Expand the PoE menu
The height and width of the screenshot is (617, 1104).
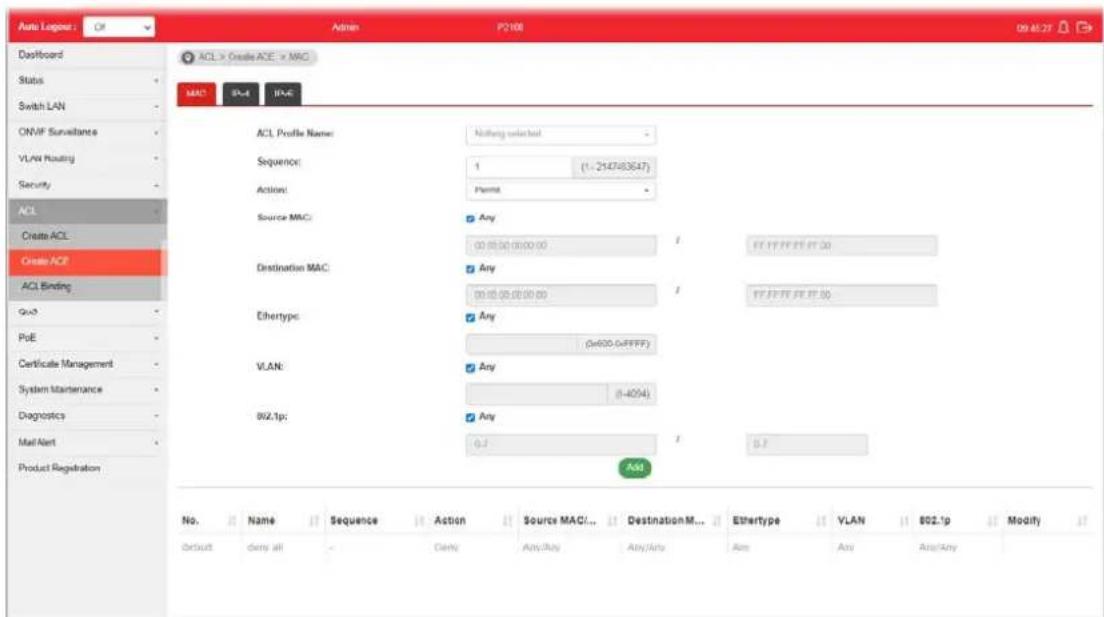pos(87,337)
